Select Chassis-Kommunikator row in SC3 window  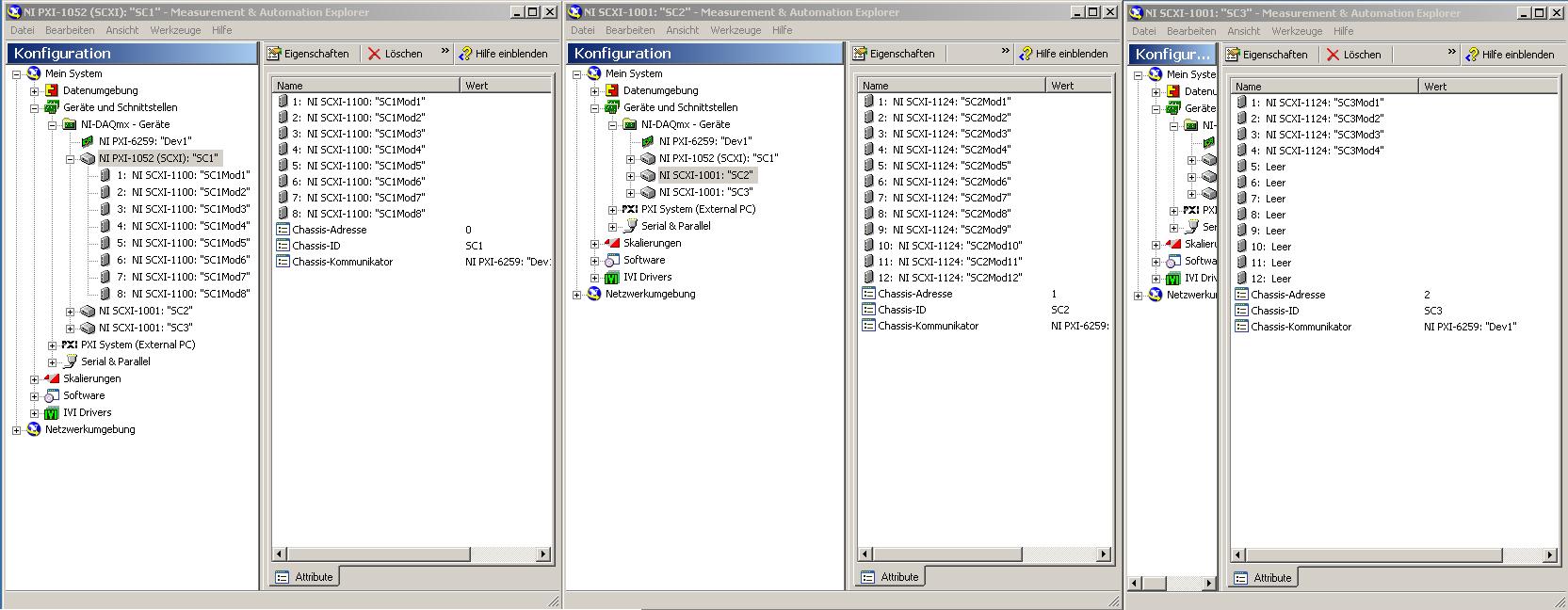pyautogui.click(x=1301, y=327)
